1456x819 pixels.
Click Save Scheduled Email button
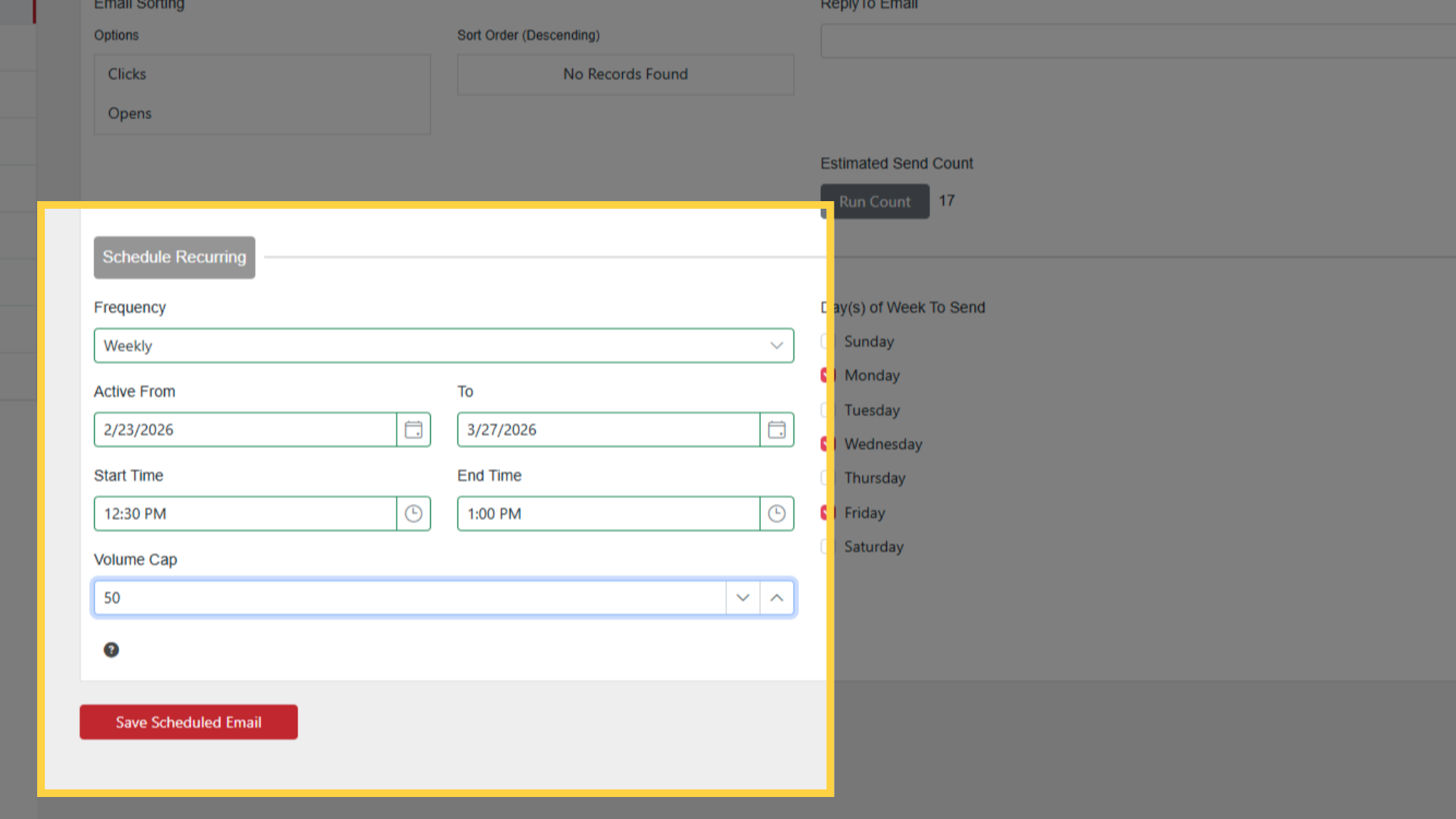pyautogui.click(x=189, y=722)
